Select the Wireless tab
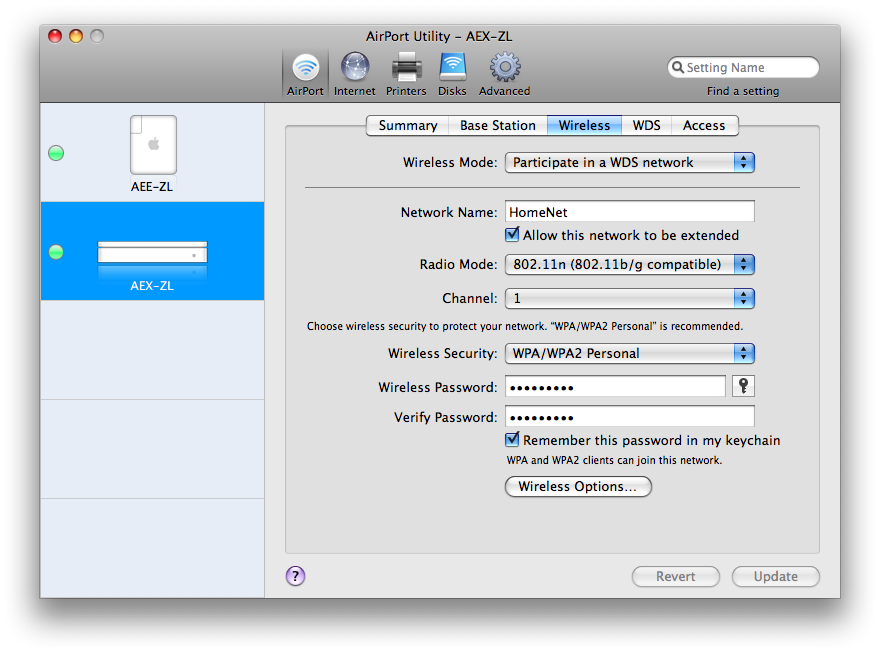This screenshot has height=653, width=880. coord(584,125)
